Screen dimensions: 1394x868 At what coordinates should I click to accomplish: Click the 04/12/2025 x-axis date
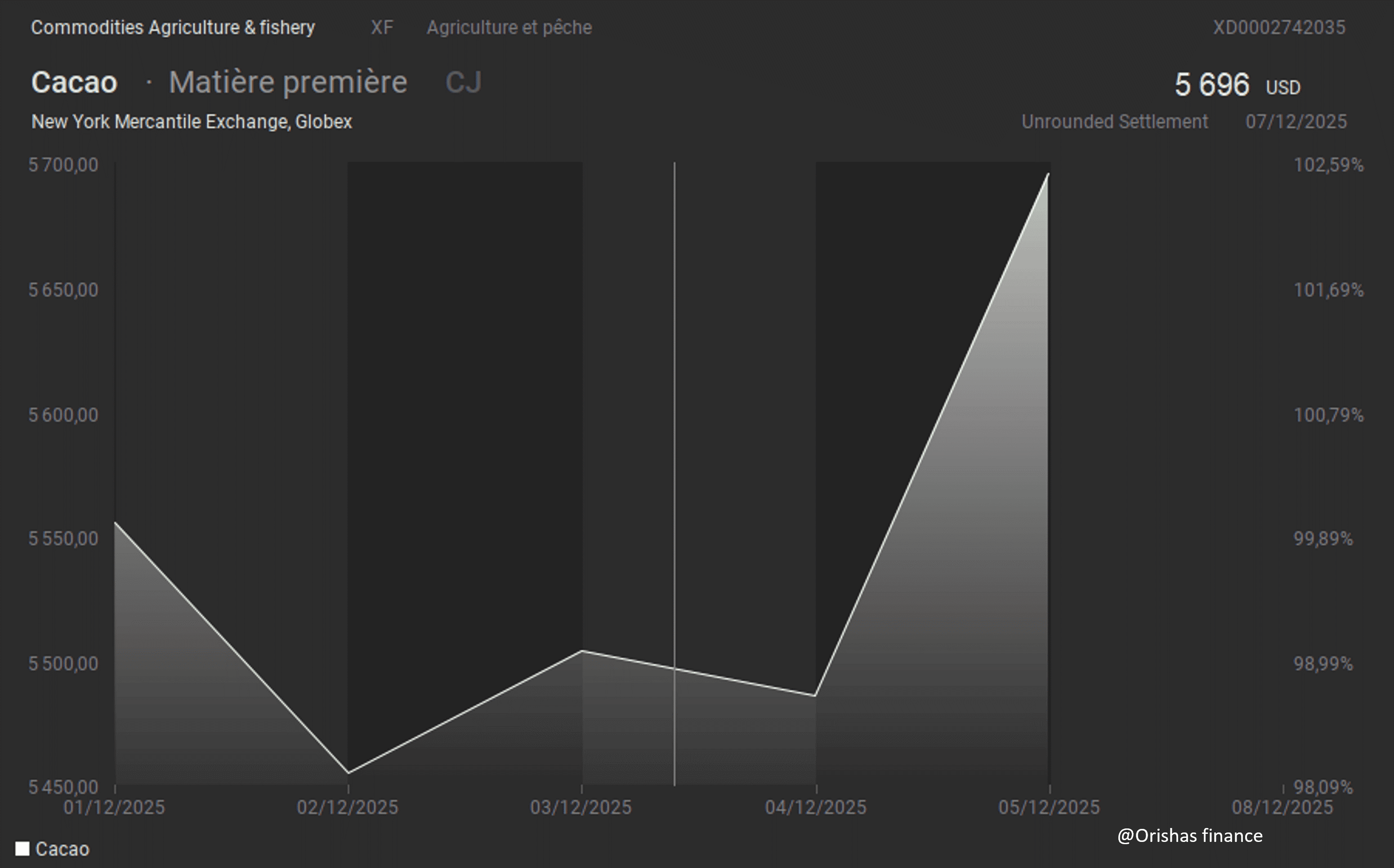[815, 807]
